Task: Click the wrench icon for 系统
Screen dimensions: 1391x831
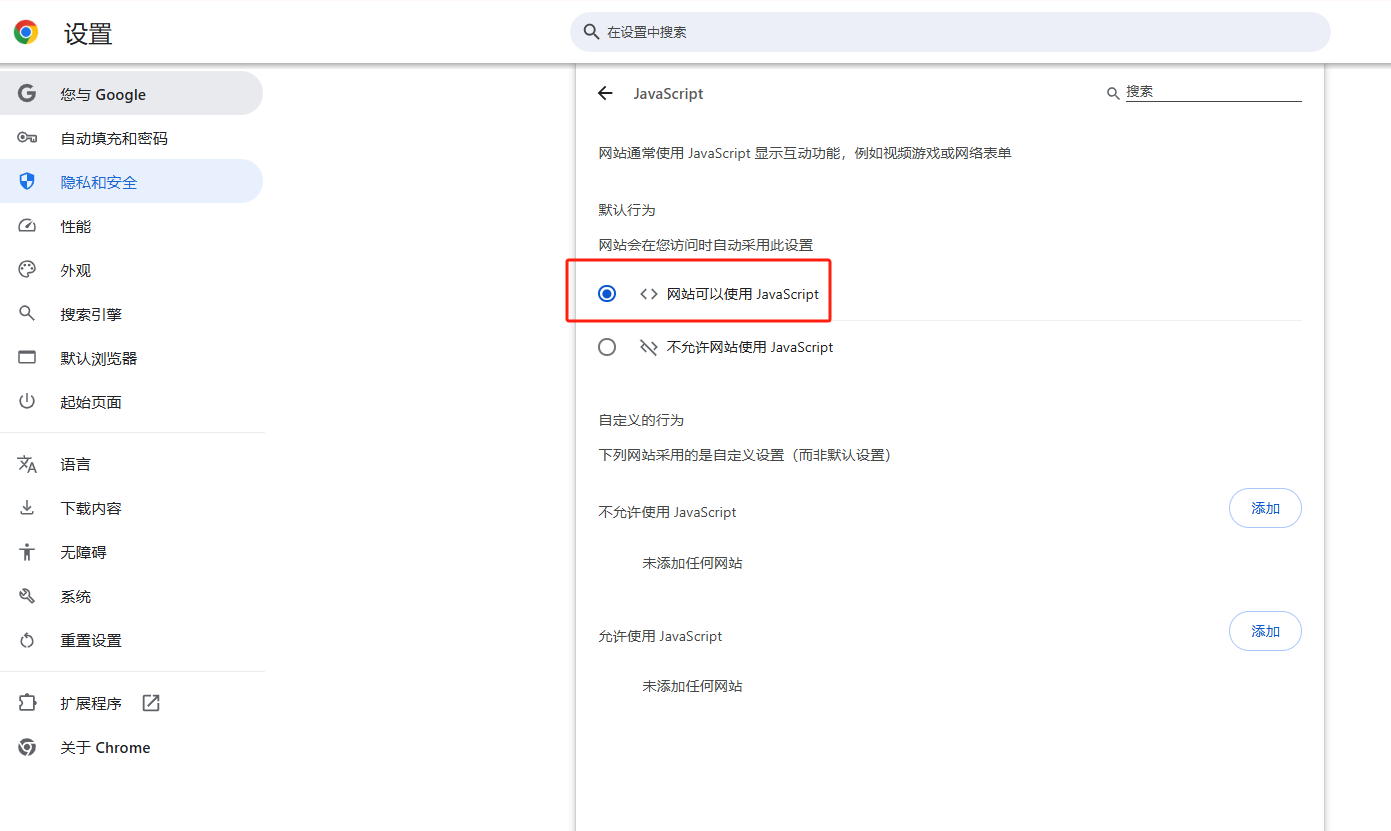Action: click(27, 596)
